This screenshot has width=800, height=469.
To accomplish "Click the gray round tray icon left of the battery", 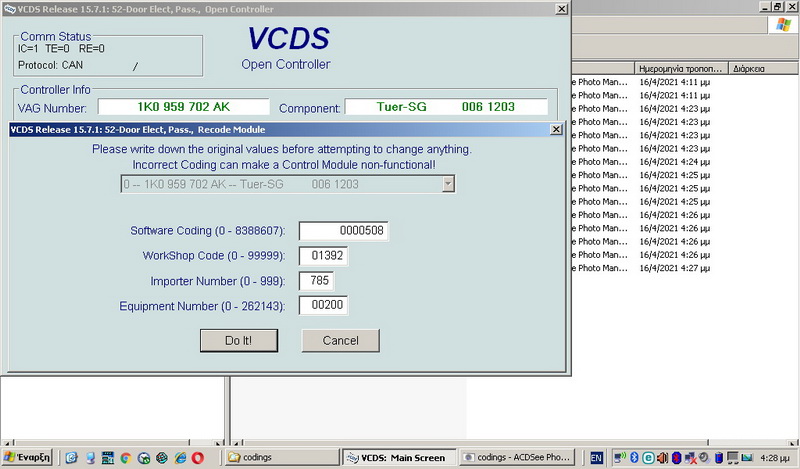I will pos(705,457).
